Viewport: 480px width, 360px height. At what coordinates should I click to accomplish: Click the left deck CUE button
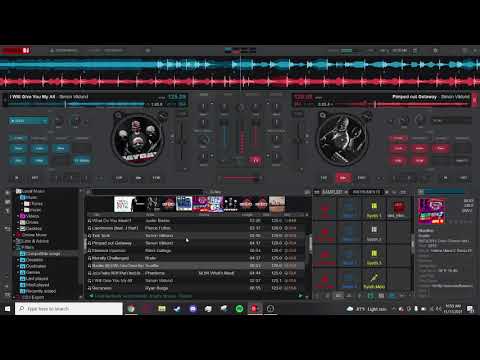coord(119,178)
